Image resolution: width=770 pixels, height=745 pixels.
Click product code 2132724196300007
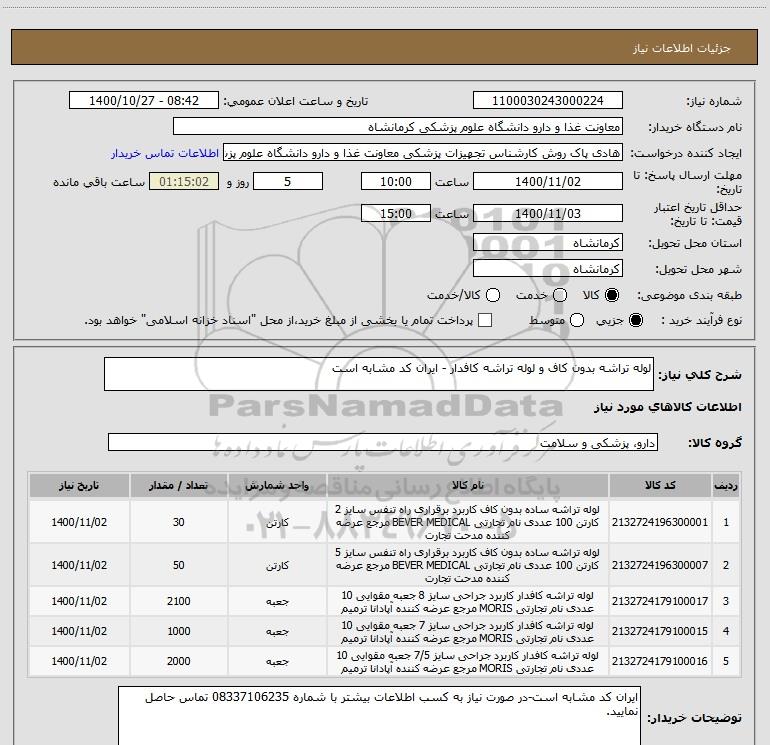[660, 565]
